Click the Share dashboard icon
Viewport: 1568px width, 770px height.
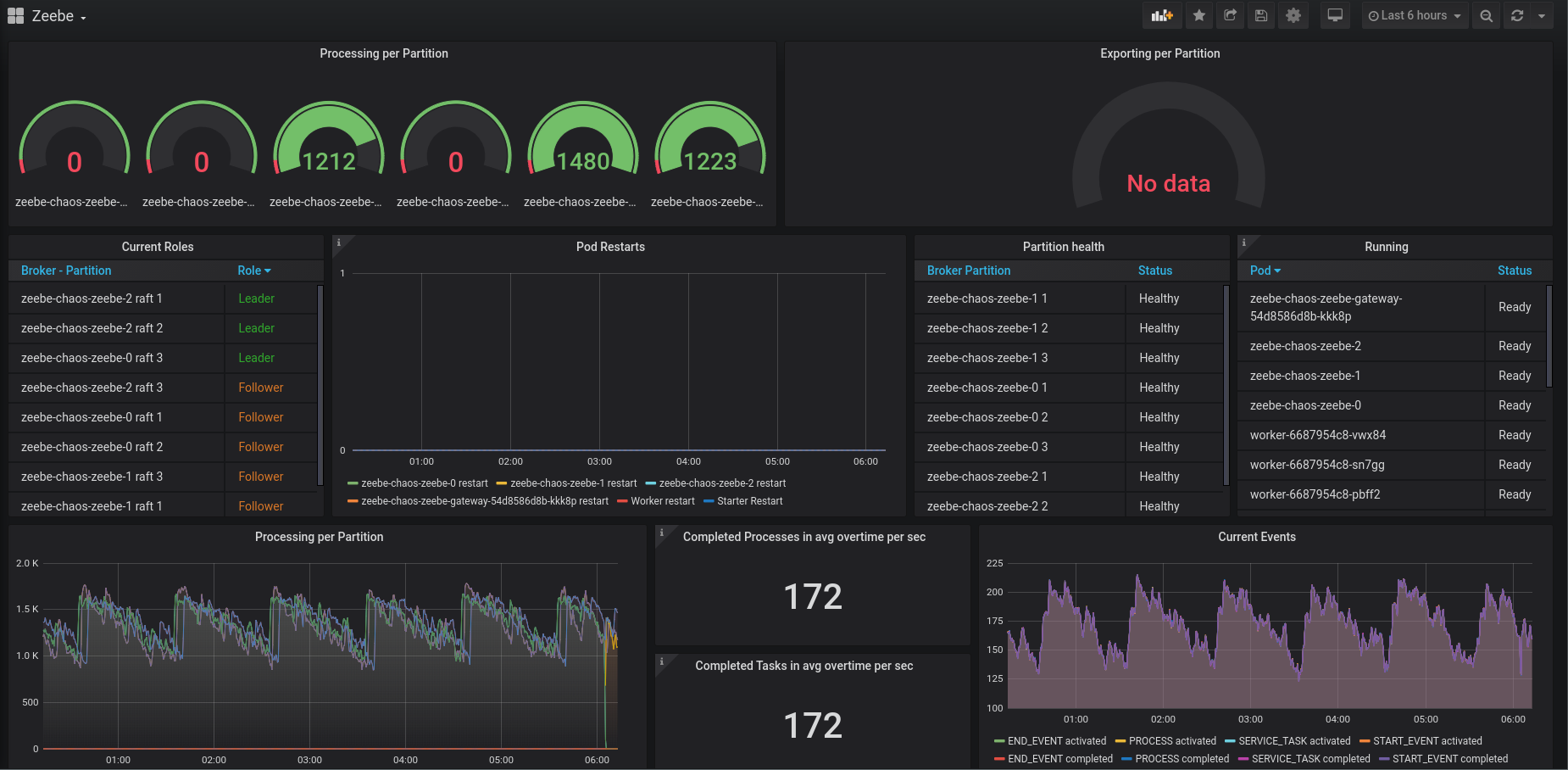point(1230,15)
